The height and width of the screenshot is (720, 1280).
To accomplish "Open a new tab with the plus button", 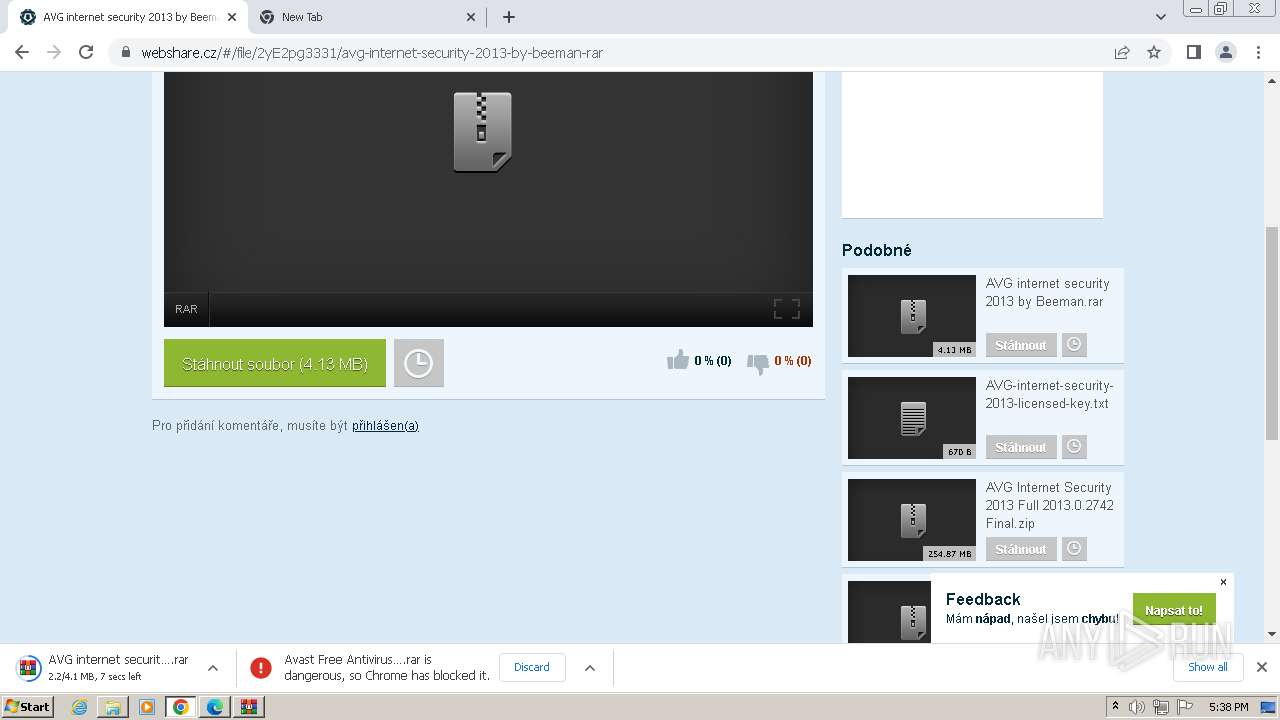I will click(509, 17).
